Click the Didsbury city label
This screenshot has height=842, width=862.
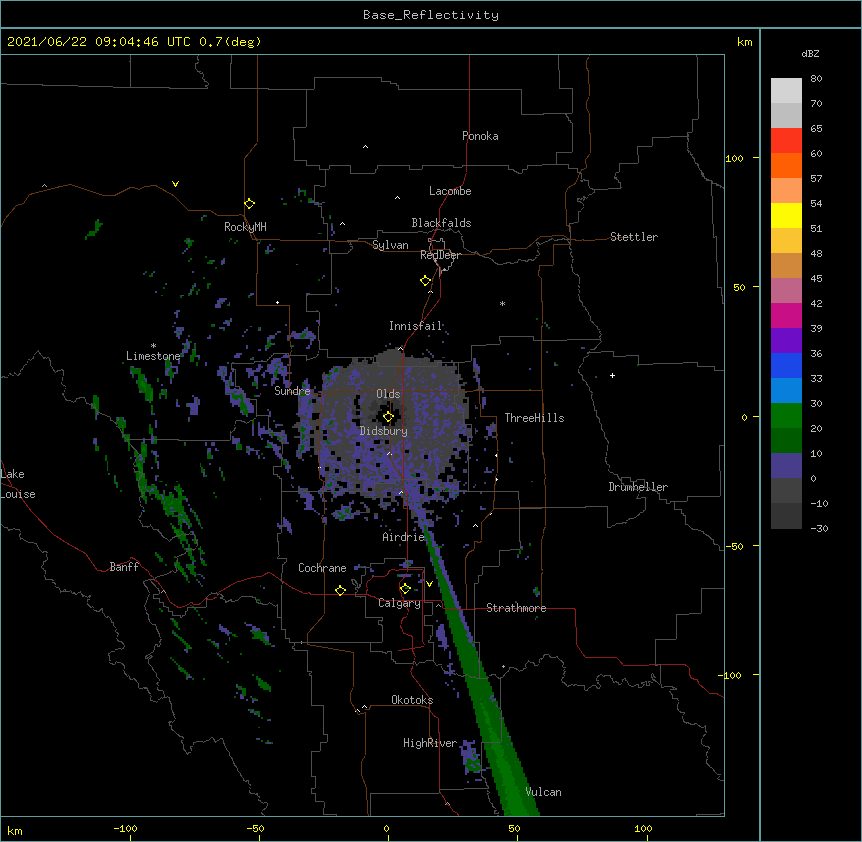[x=384, y=431]
